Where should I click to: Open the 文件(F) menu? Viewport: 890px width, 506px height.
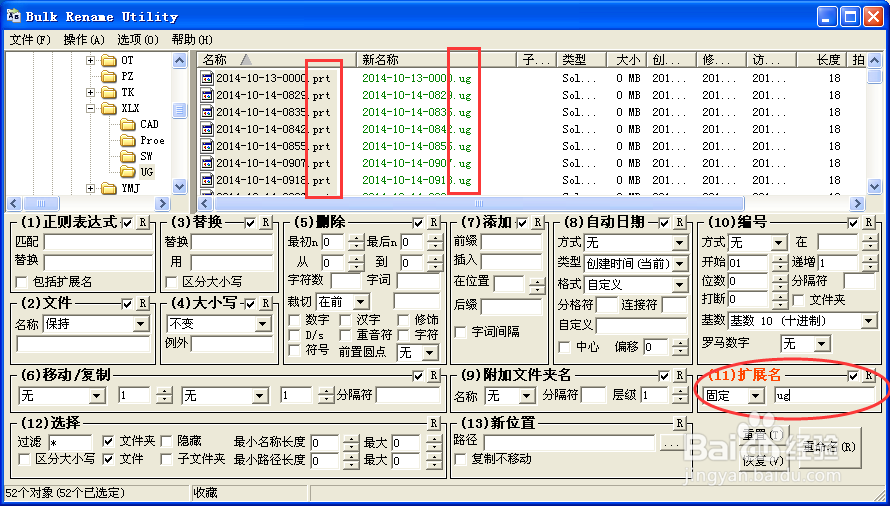pos(30,40)
